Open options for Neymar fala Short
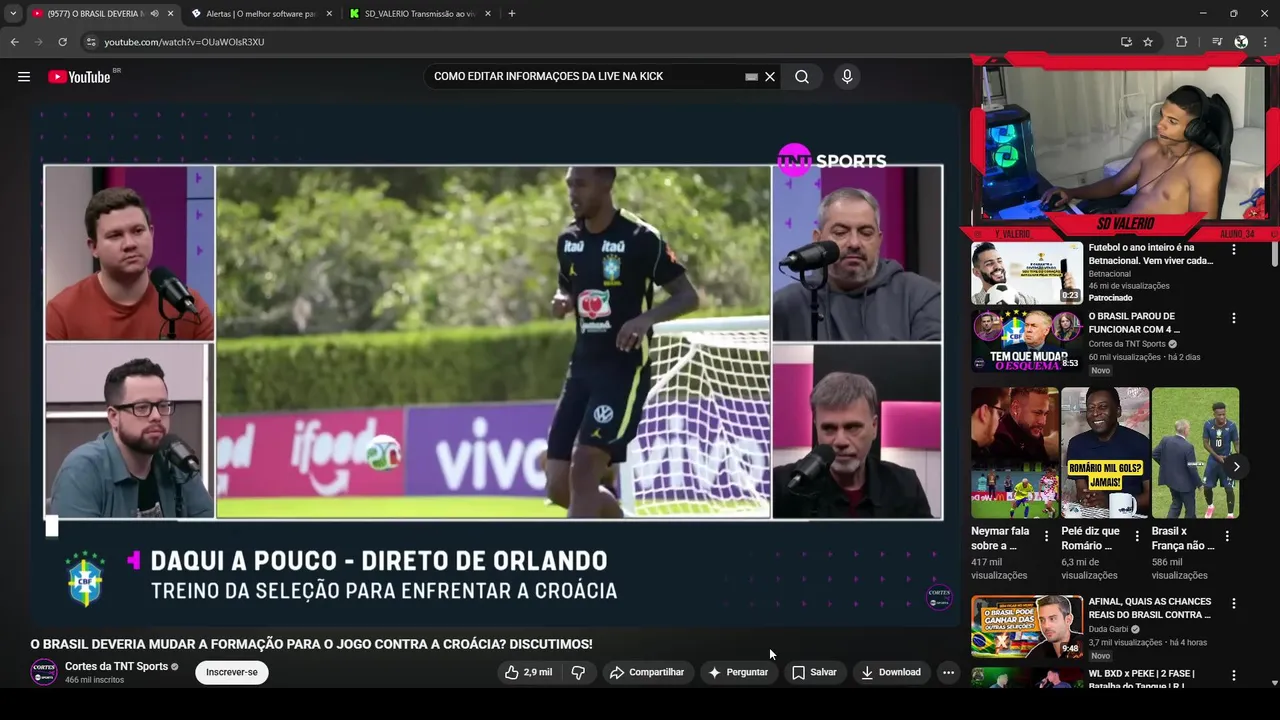The width and height of the screenshot is (1280, 720). pos(1047,536)
